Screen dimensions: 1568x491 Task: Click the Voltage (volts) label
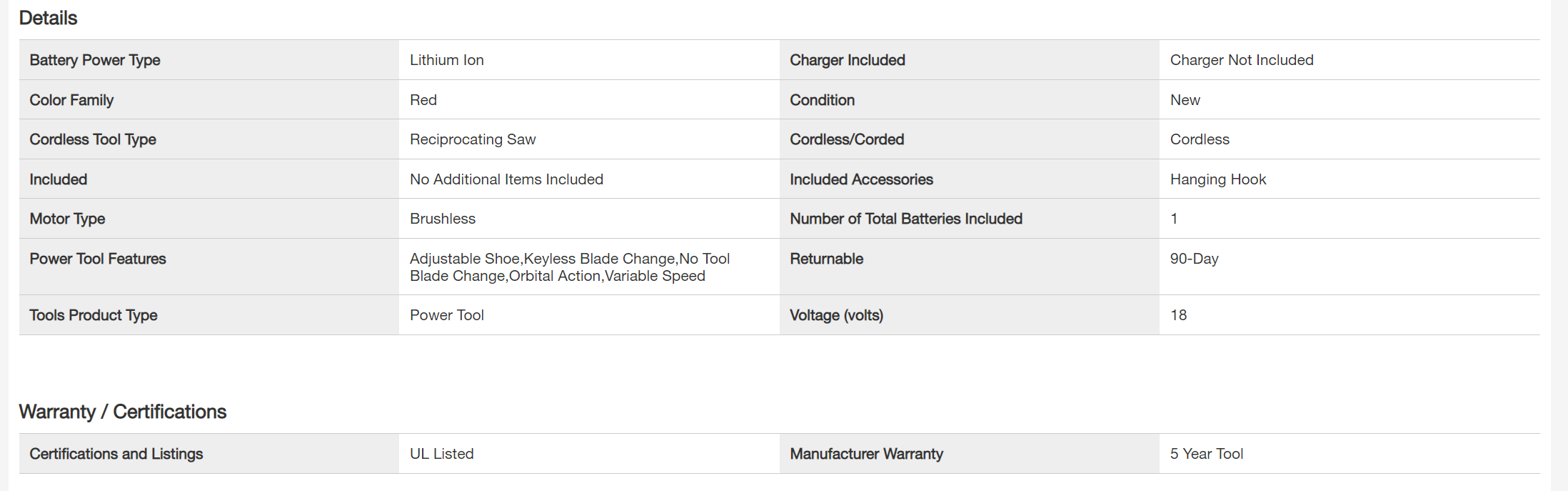click(836, 315)
